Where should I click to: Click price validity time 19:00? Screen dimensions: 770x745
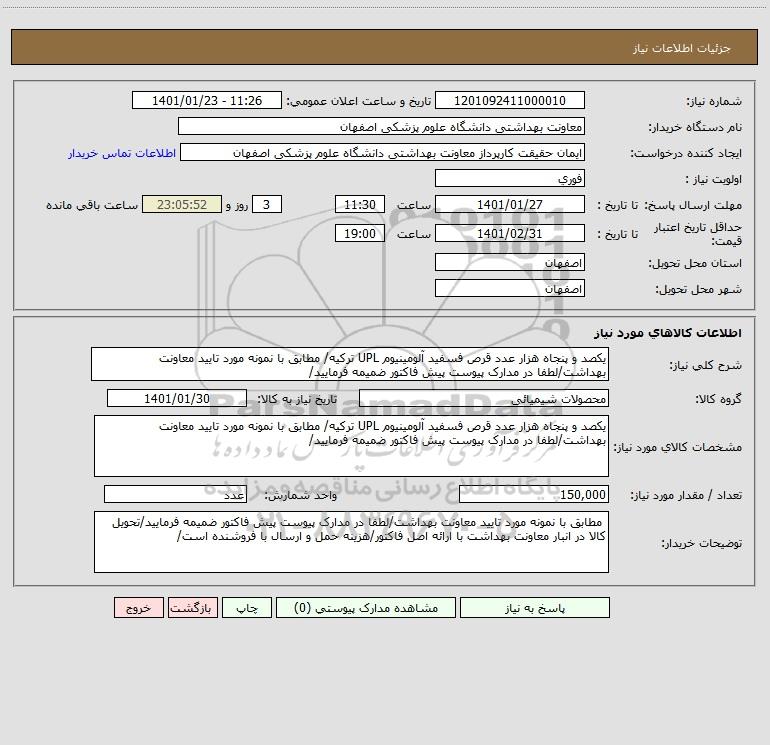pyautogui.click(x=359, y=233)
